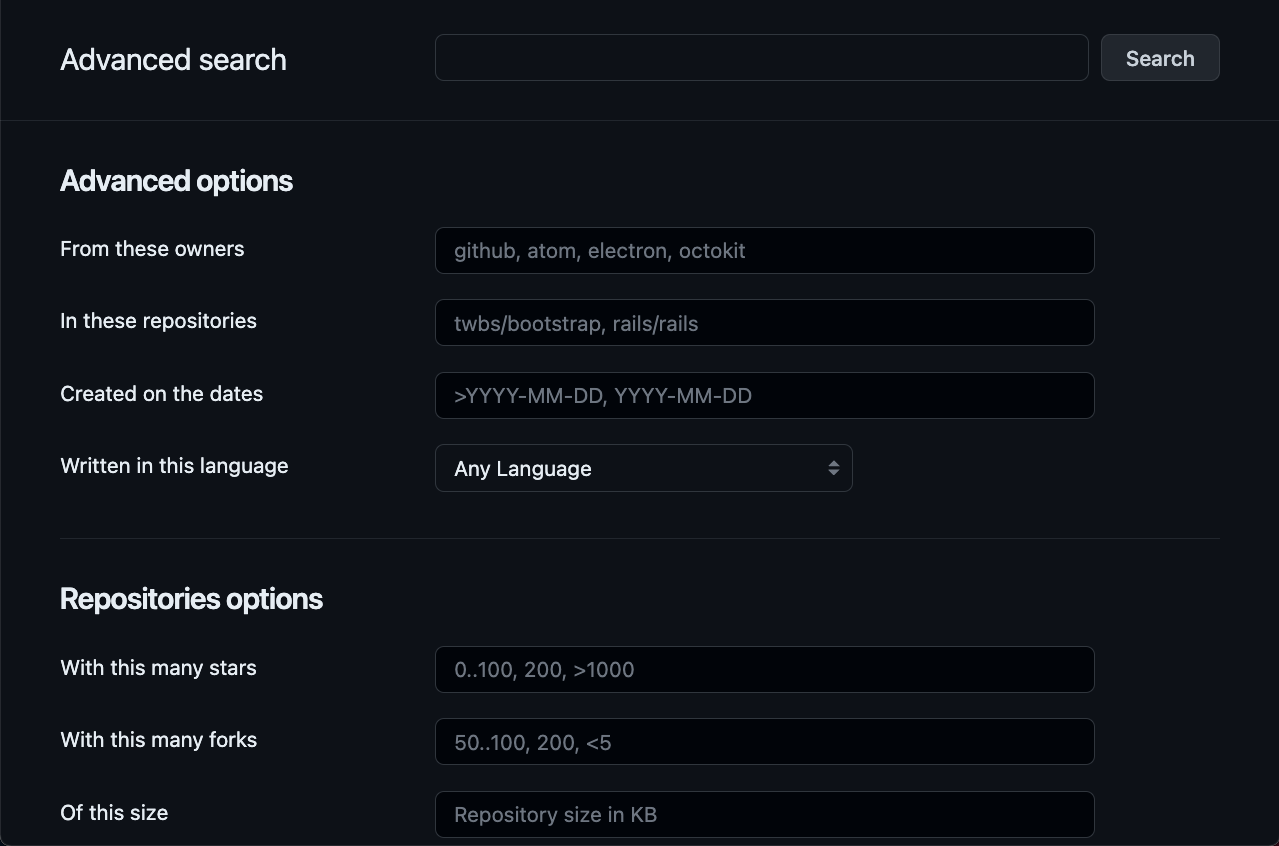Click the owners input with github, atom placeholder
Image resolution: width=1279 pixels, height=846 pixels.
(x=764, y=250)
